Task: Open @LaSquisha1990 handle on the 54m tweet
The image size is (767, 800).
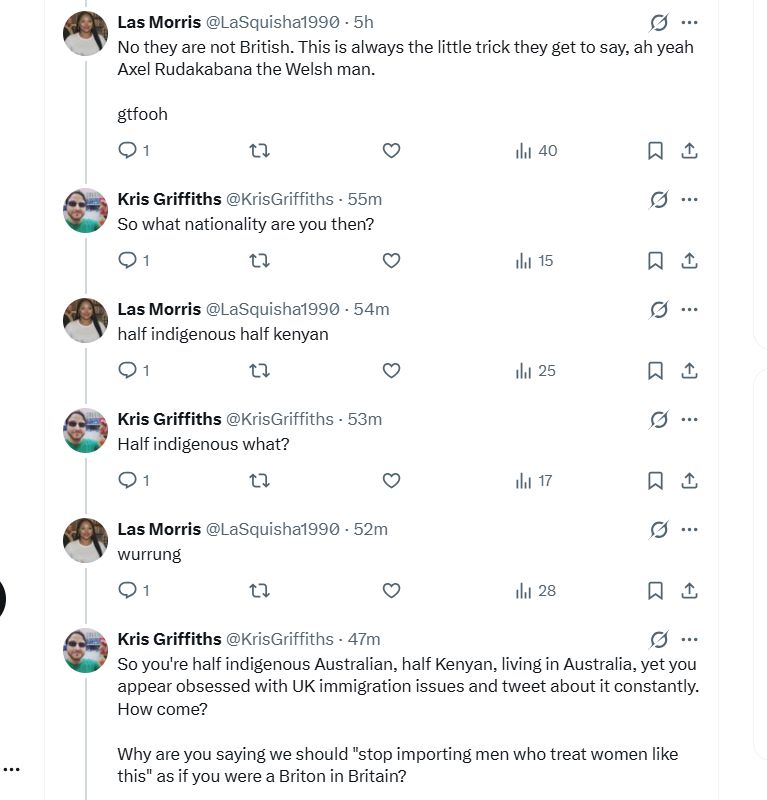Action: [x=273, y=309]
